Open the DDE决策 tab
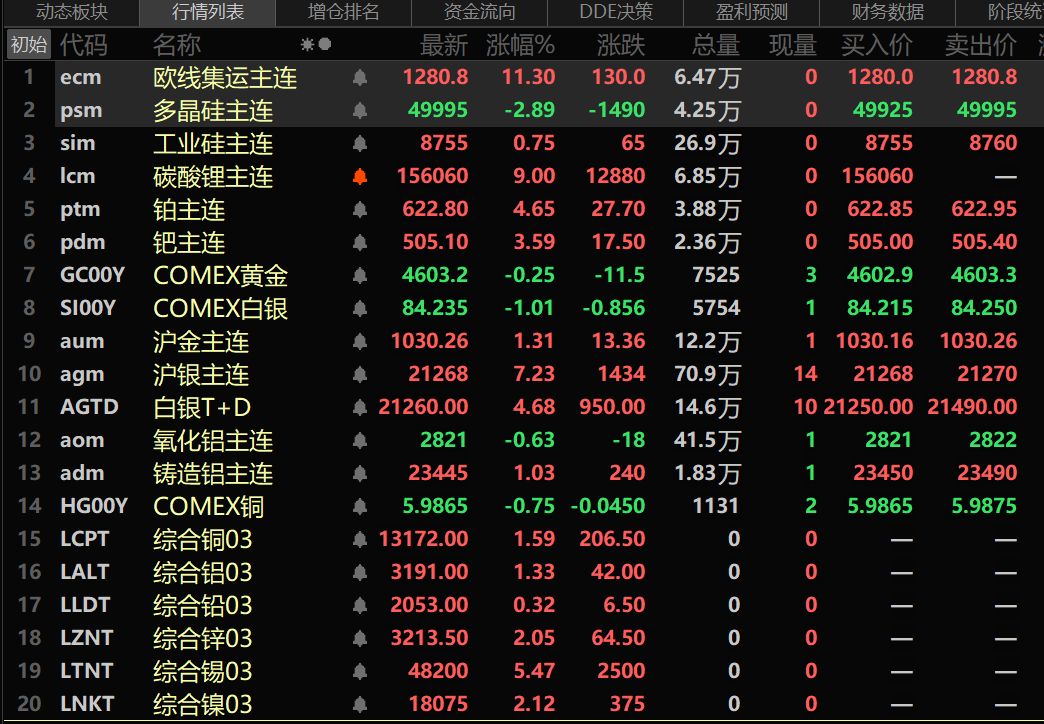This screenshot has height=724, width=1044. (616, 12)
